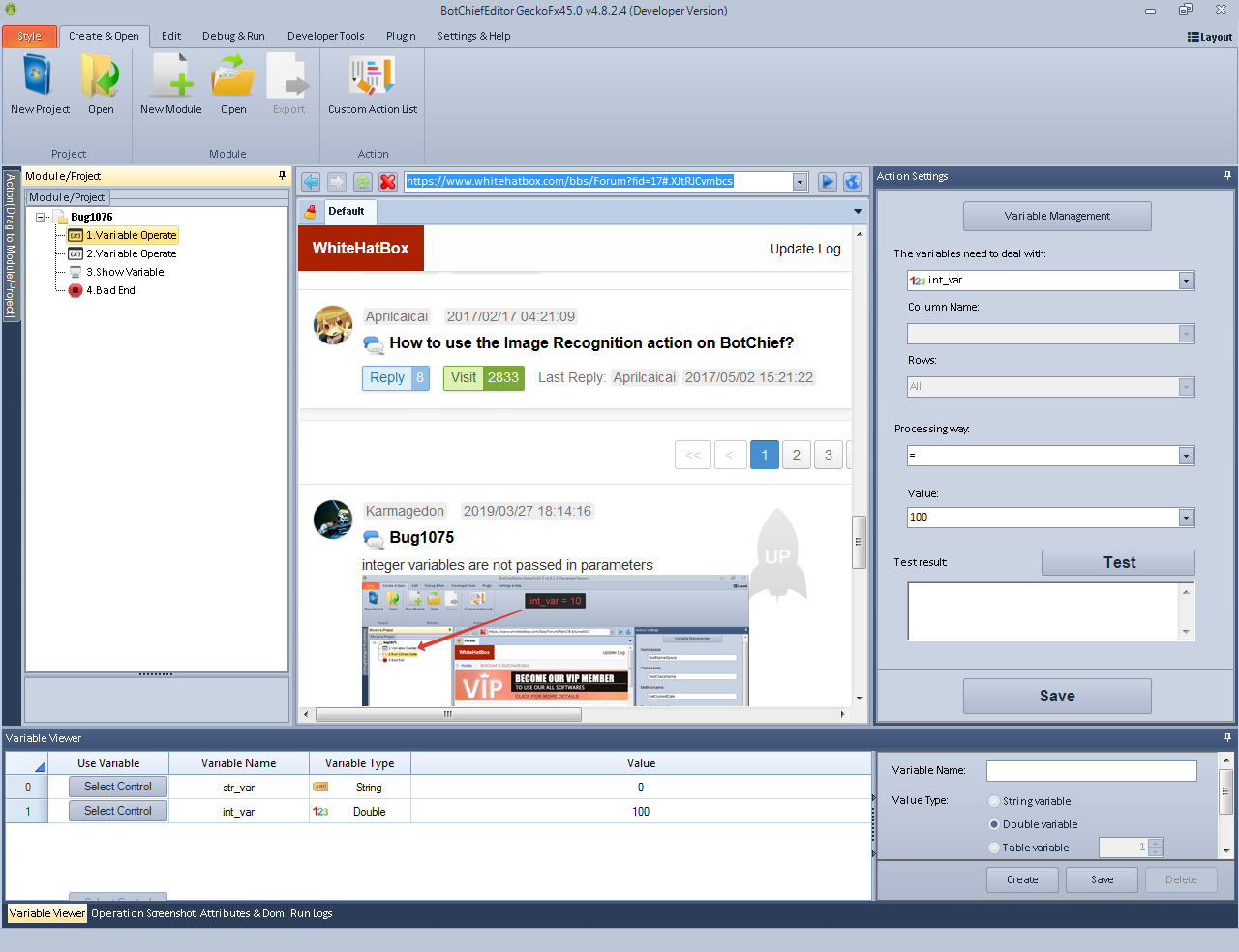Click the green refresh page icon
The height and width of the screenshot is (952, 1239).
pos(362,182)
